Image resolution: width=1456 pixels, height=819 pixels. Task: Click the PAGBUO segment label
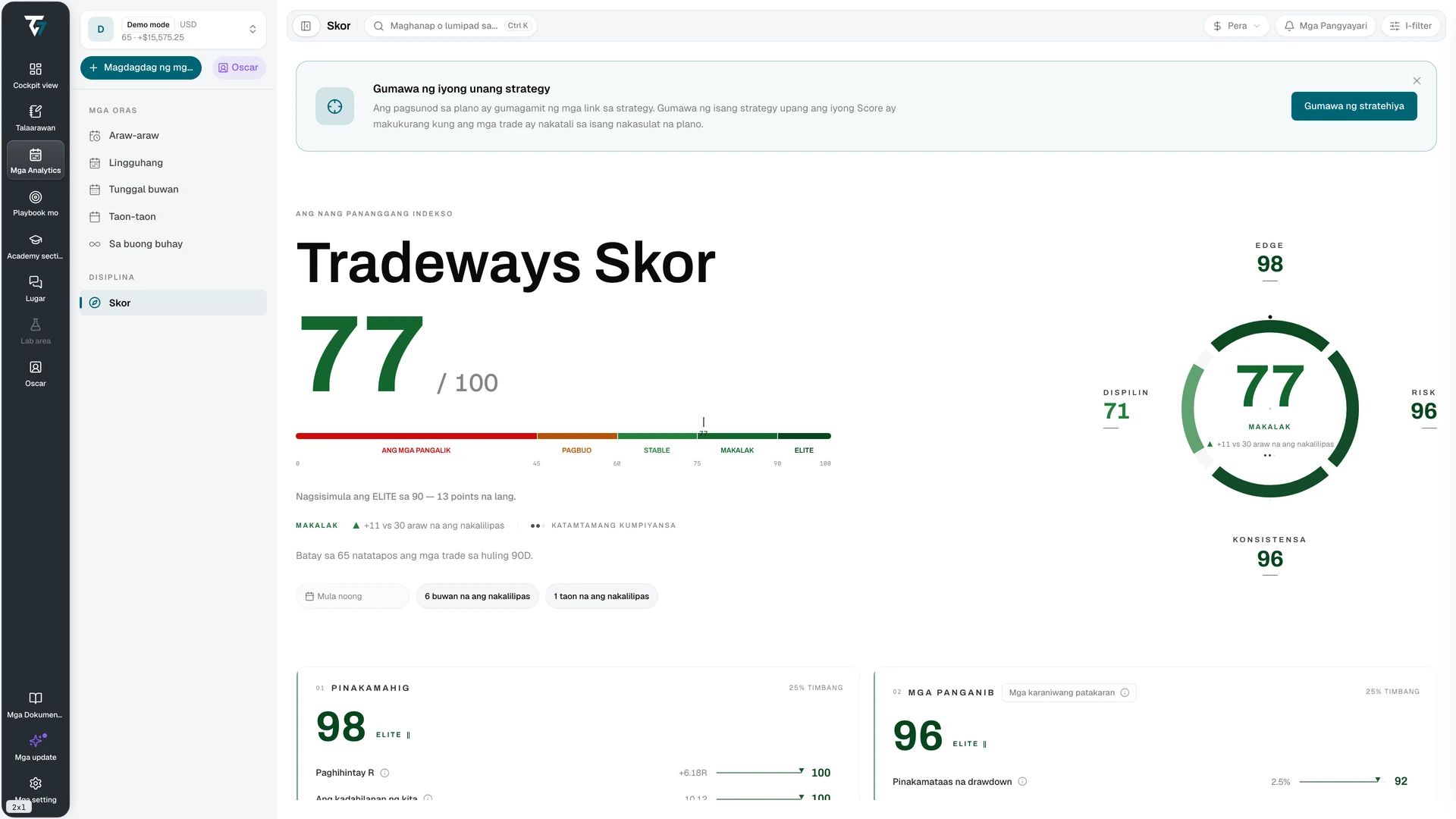(576, 450)
